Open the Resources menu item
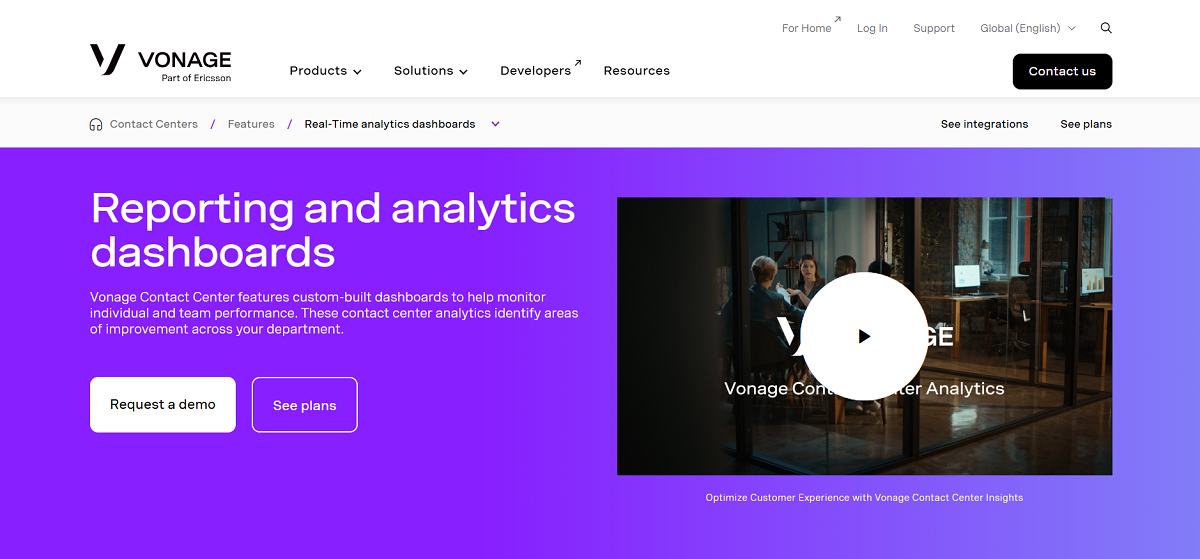This screenshot has height=559, width=1200. (x=636, y=71)
